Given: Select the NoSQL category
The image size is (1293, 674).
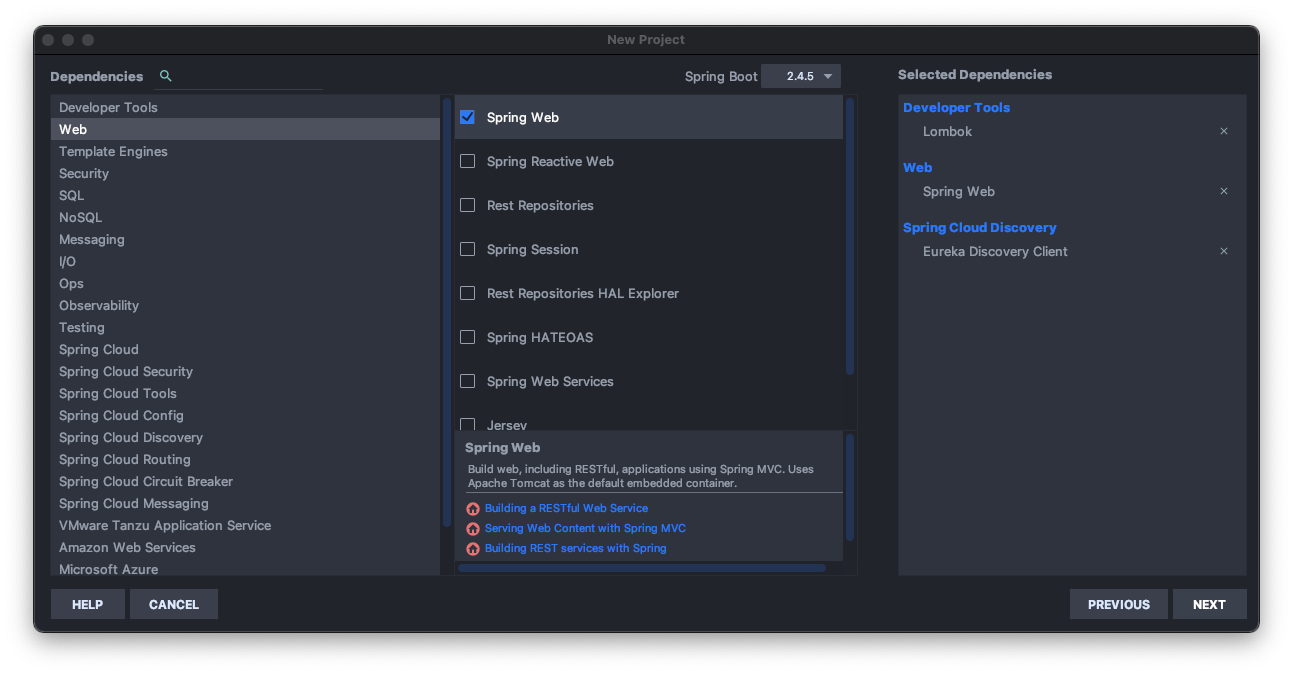Looking at the screenshot, I should click(x=245, y=217).
